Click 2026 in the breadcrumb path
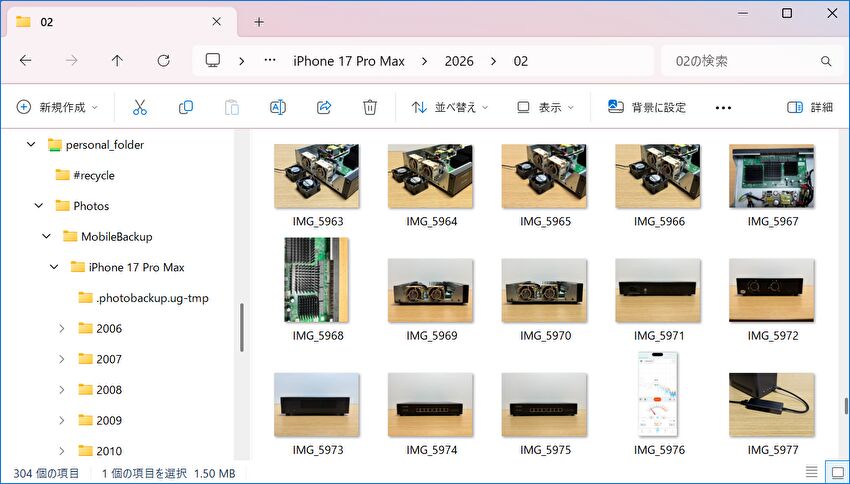Screen dimensions: 850x484 pyautogui.click(x=461, y=61)
